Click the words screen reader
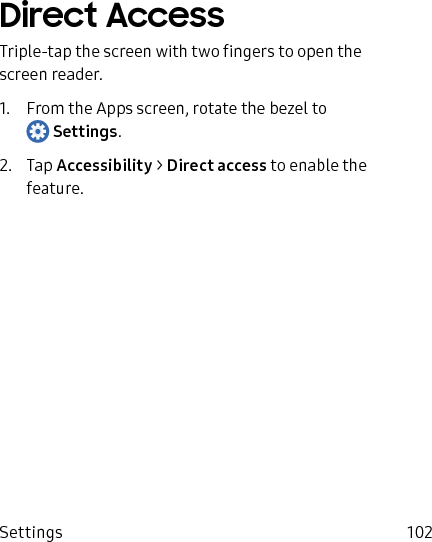The image size is (432, 542). point(51,75)
